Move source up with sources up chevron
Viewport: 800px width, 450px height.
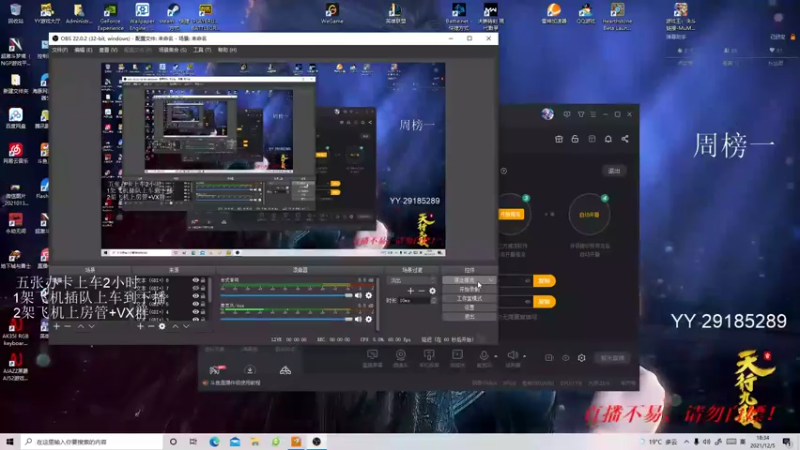tap(175, 326)
